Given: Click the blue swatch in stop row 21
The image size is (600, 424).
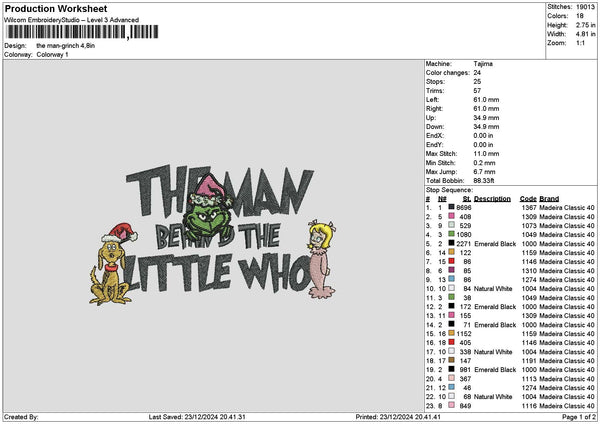Looking at the screenshot, I should [452, 387].
